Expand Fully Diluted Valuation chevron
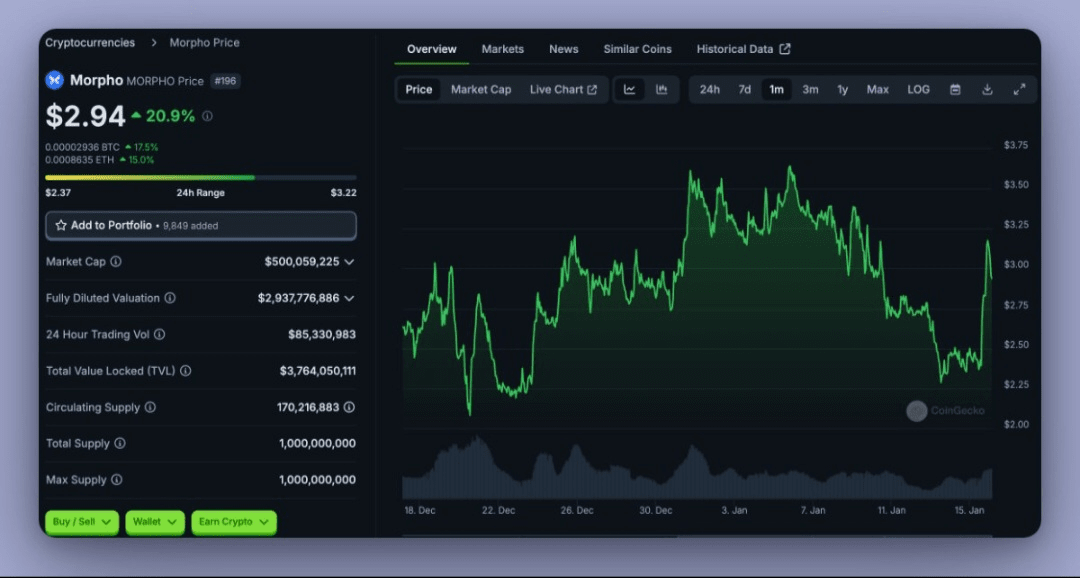The height and width of the screenshot is (578, 1080). pyautogui.click(x=349, y=298)
